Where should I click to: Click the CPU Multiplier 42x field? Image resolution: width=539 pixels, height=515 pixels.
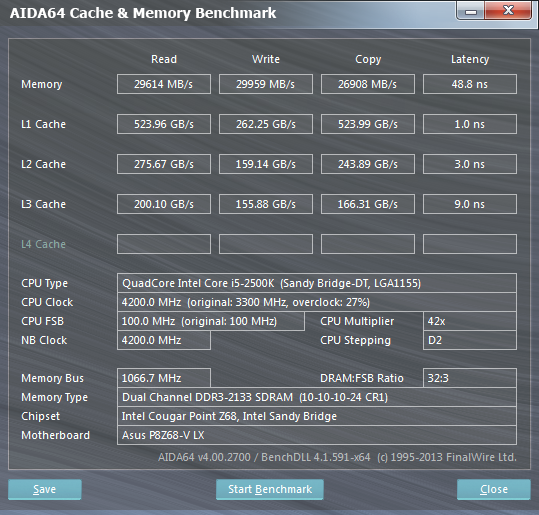(x=470, y=321)
